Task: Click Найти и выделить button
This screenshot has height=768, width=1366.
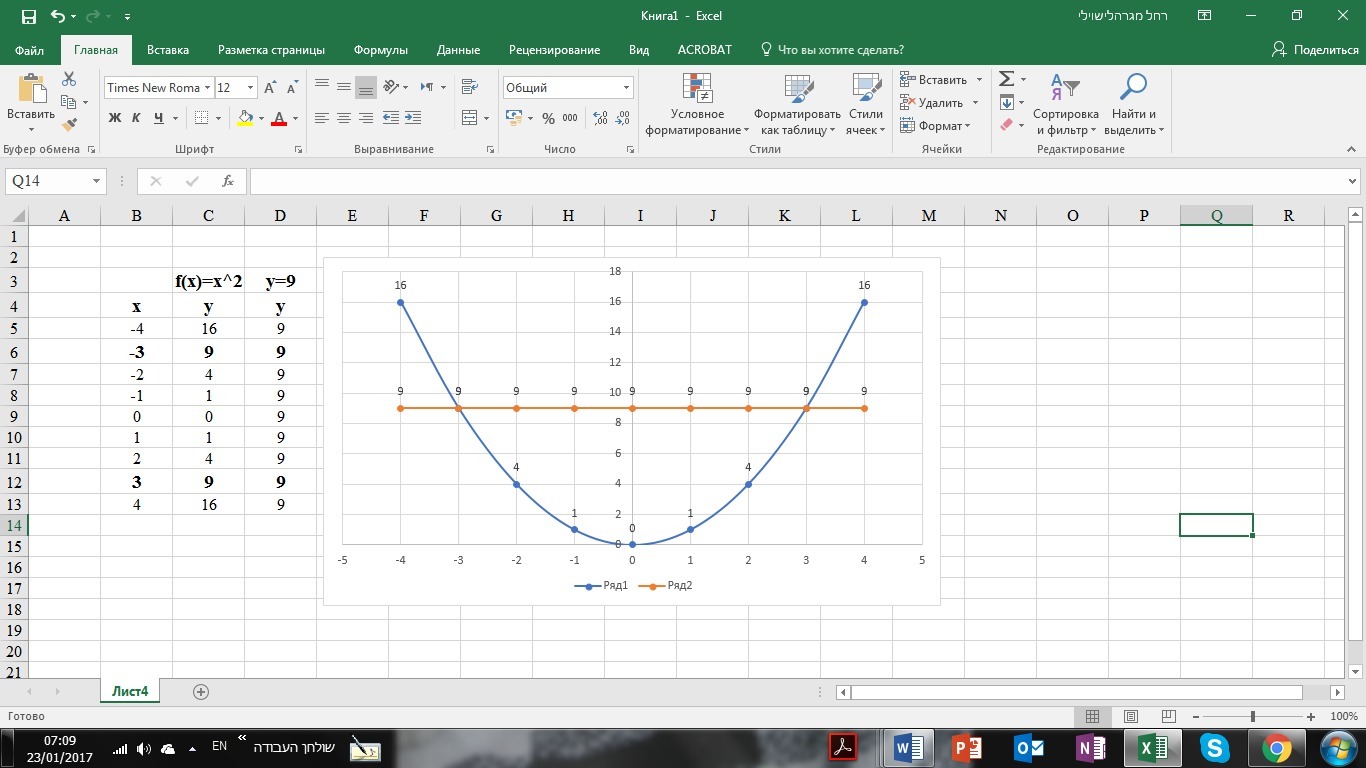Action: pos(1134,104)
